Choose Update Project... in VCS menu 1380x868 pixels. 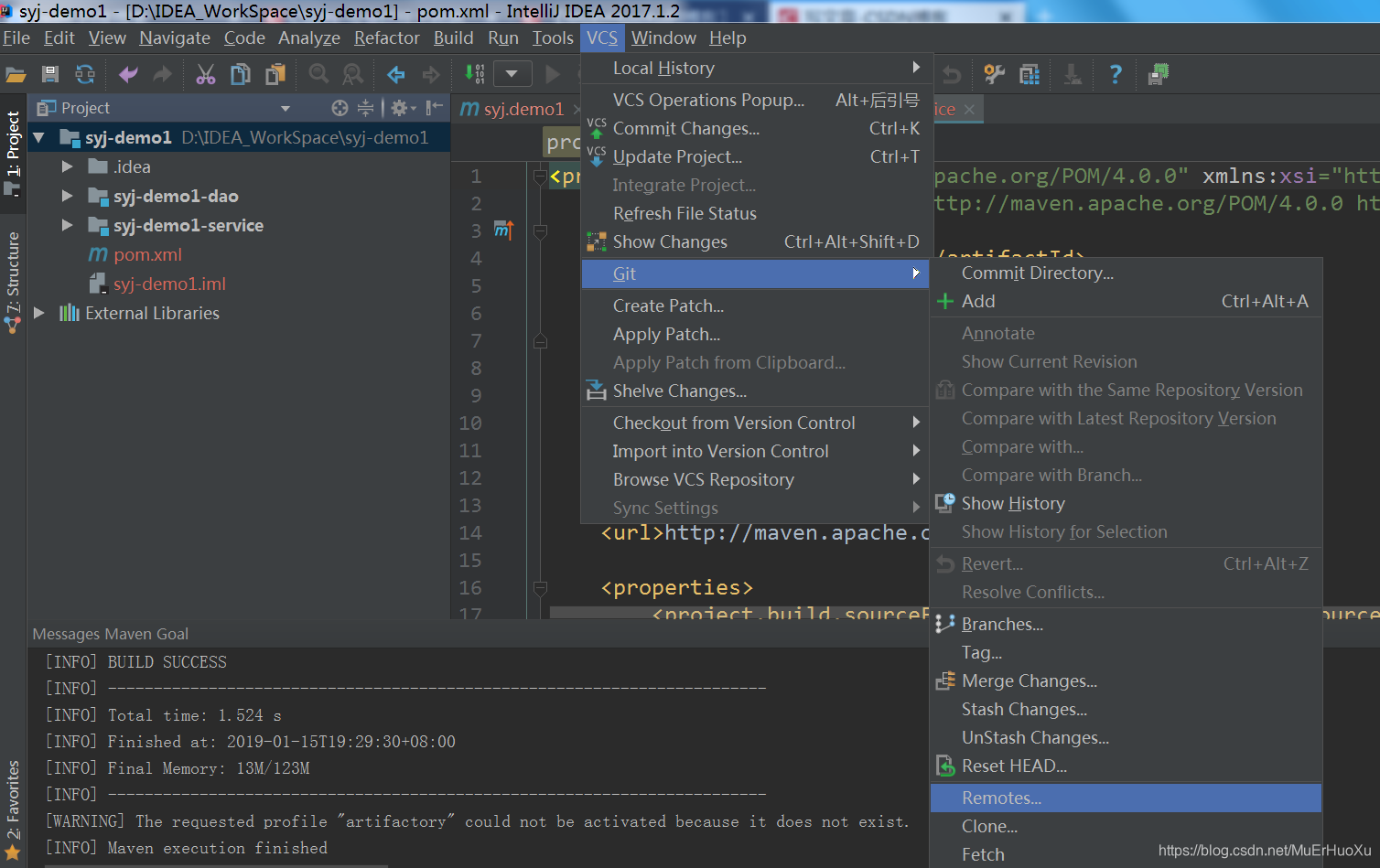756,156
